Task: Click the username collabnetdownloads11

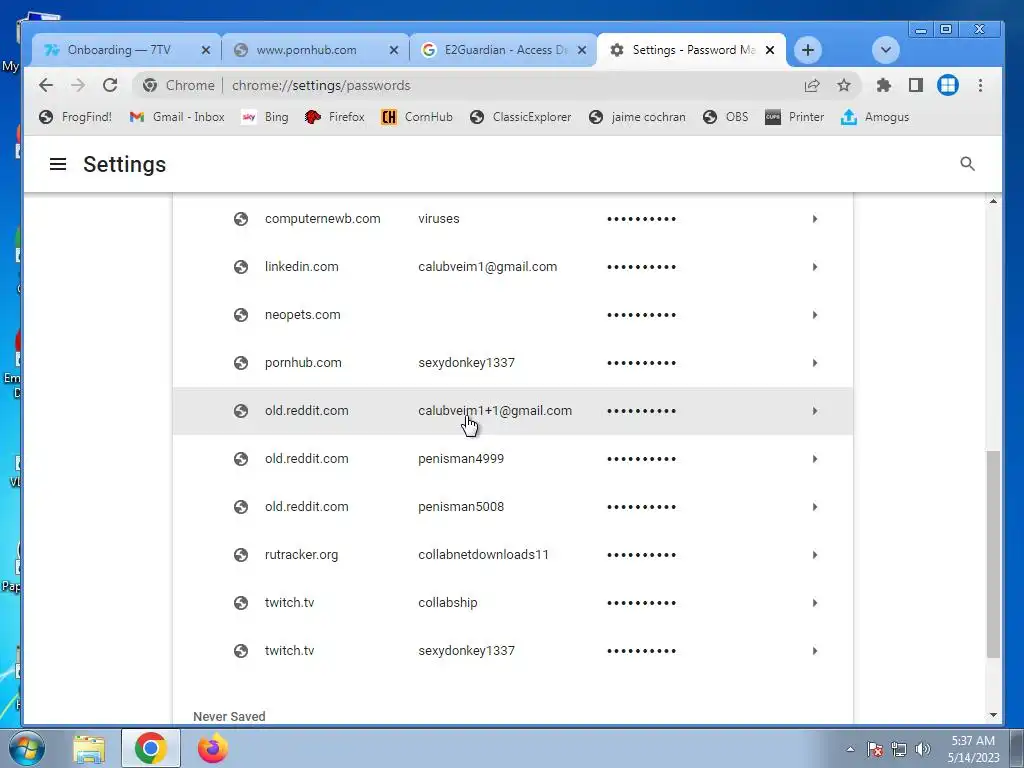Action: coord(483,554)
